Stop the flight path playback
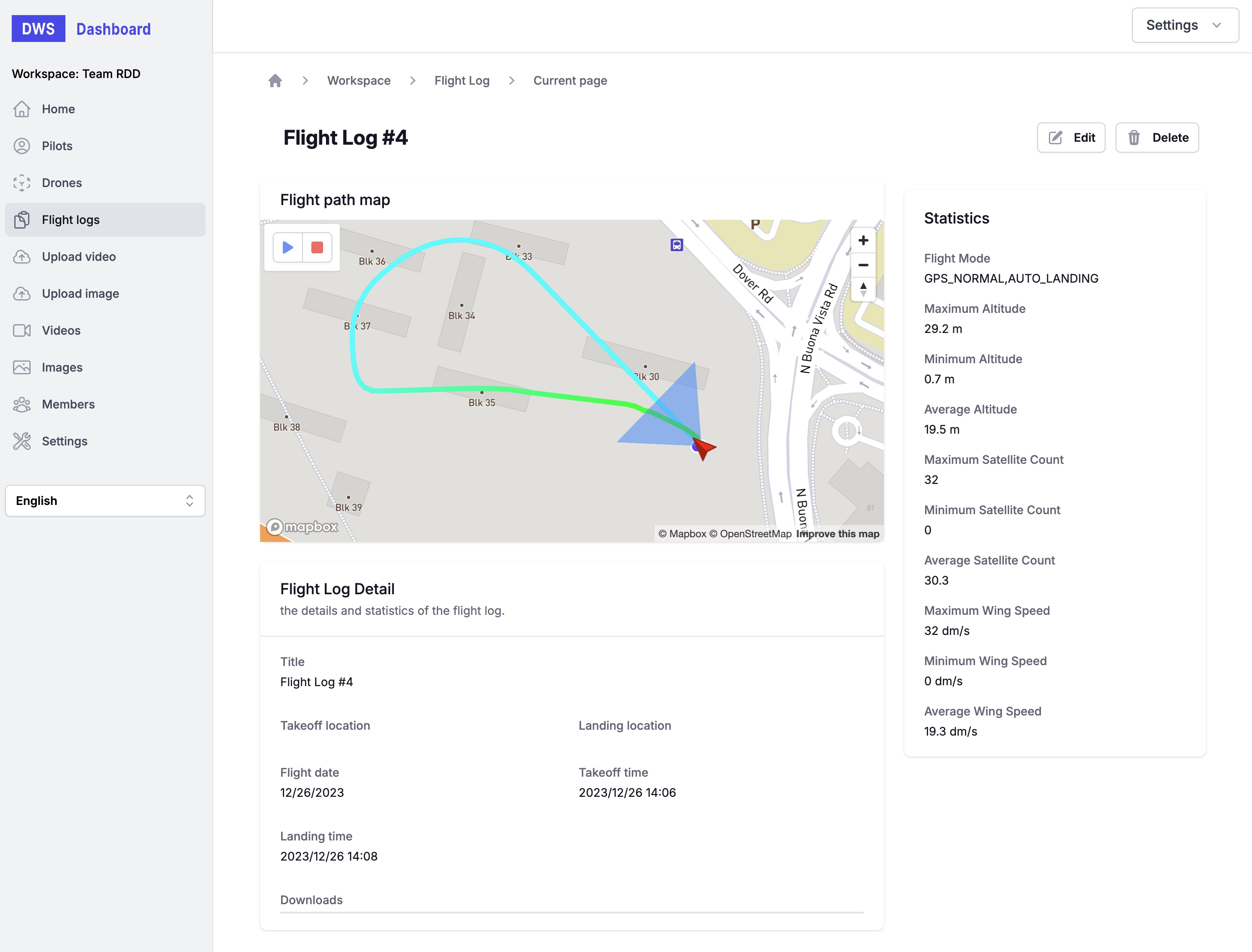The width and height of the screenshot is (1252, 952). tap(317, 247)
